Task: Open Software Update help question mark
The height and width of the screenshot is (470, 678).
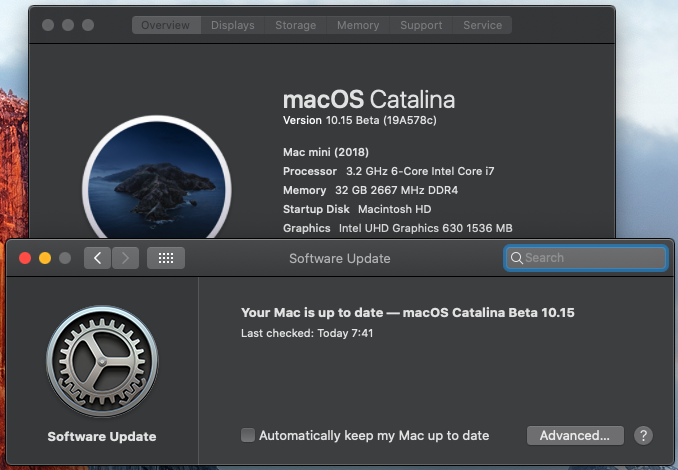Action: pos(643,435)
